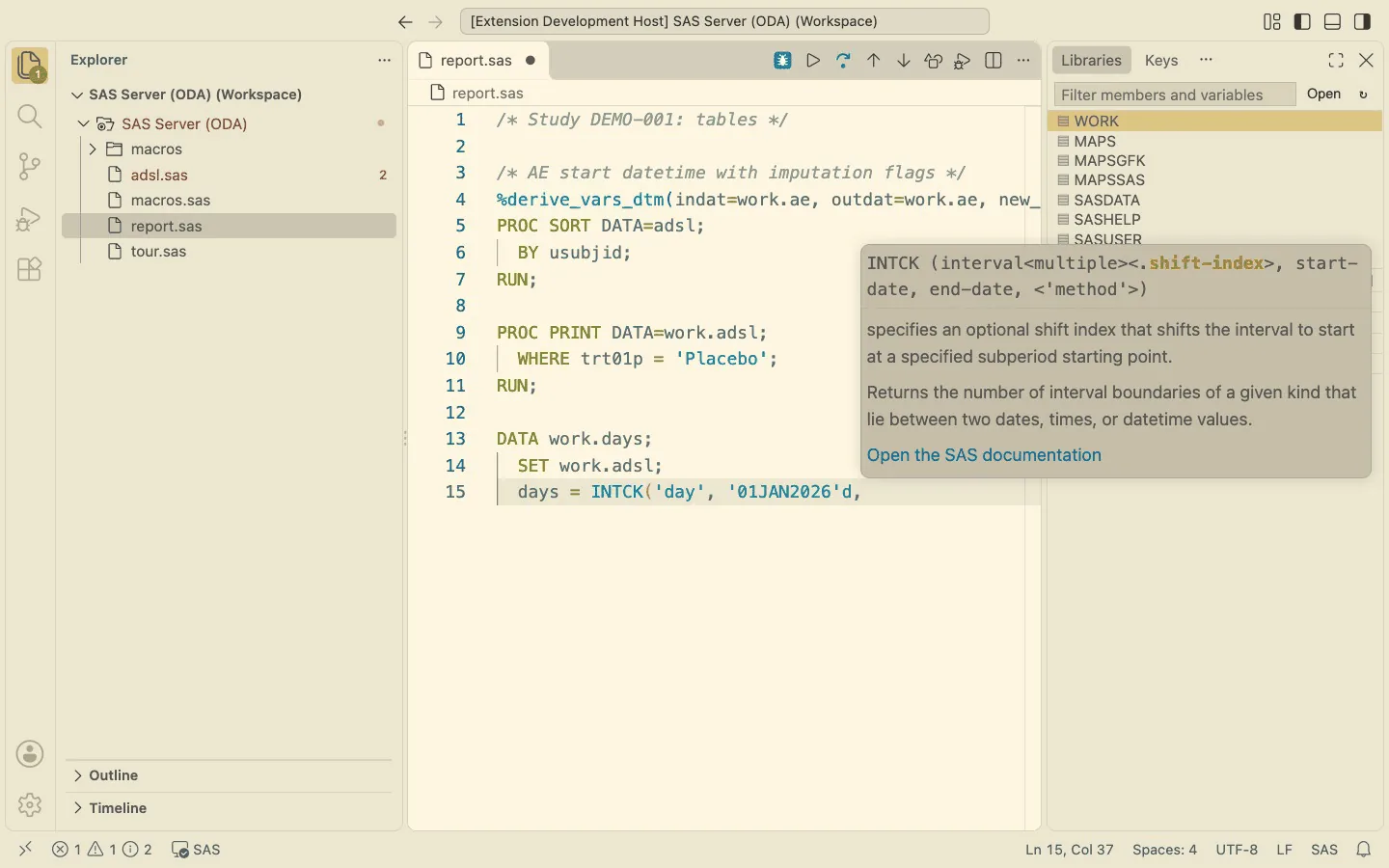The image size is (1389, 868).
Task: Open the Explorer view in activity bar
Action: coord(30,66)
